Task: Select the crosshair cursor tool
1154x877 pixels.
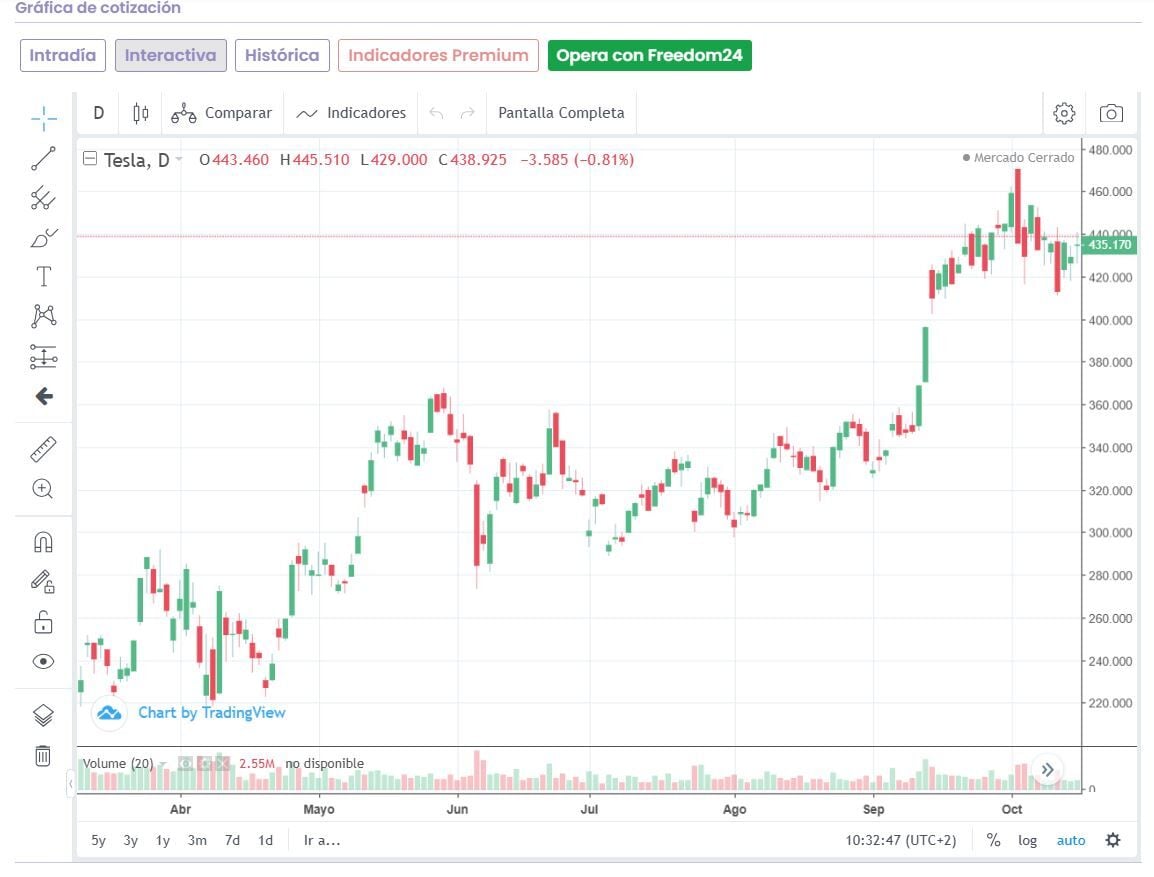Action: pyautogui.click(x=43, y=118)
